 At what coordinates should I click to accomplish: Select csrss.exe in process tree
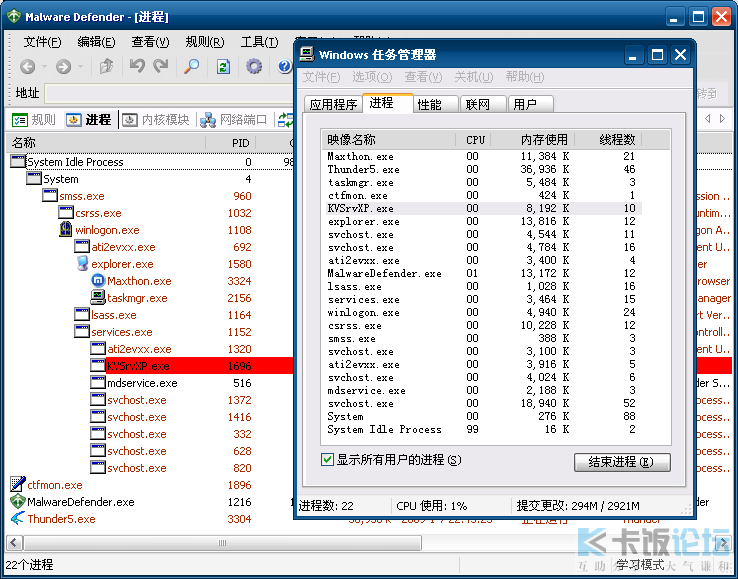(98, 213)
